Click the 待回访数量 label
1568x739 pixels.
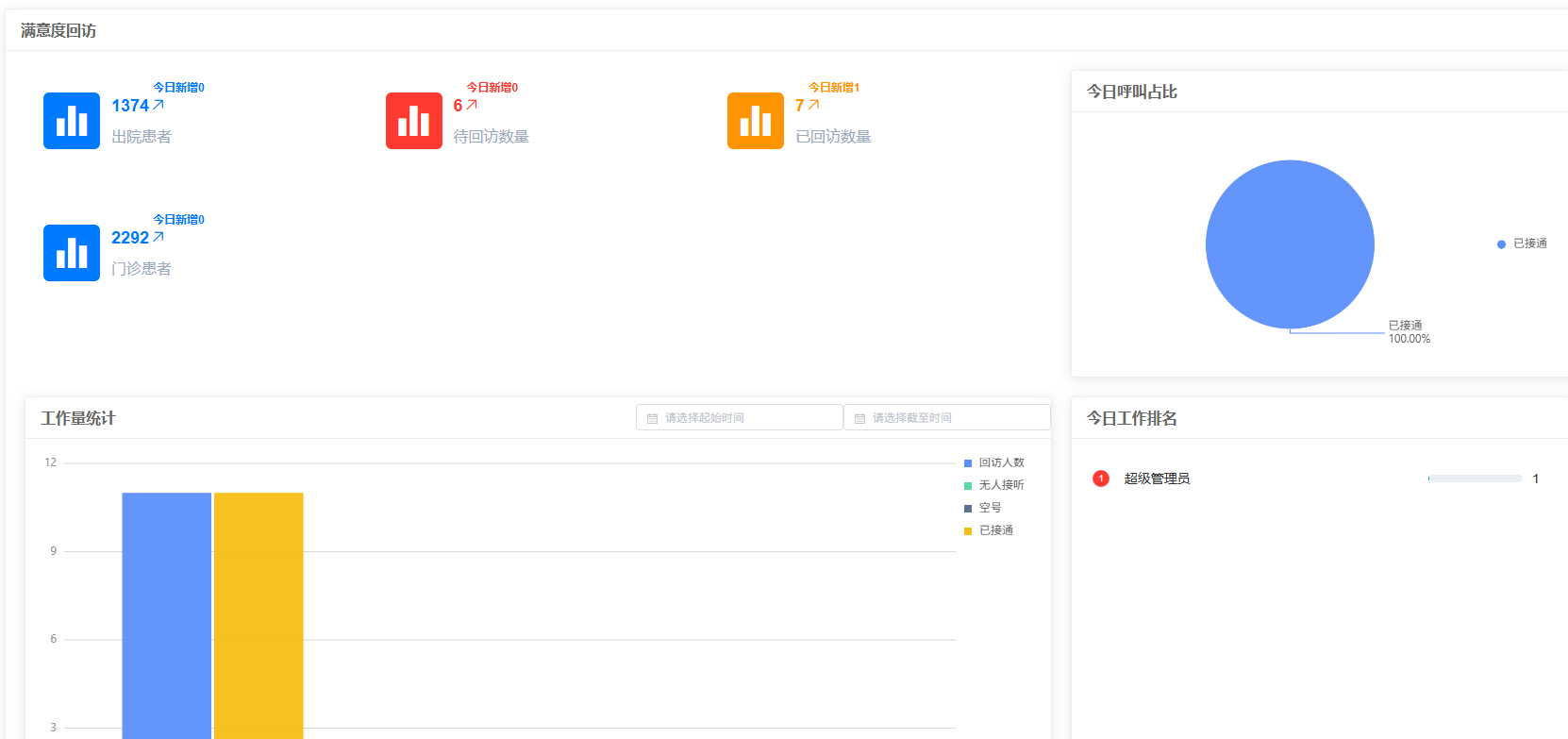click(491, 137)
